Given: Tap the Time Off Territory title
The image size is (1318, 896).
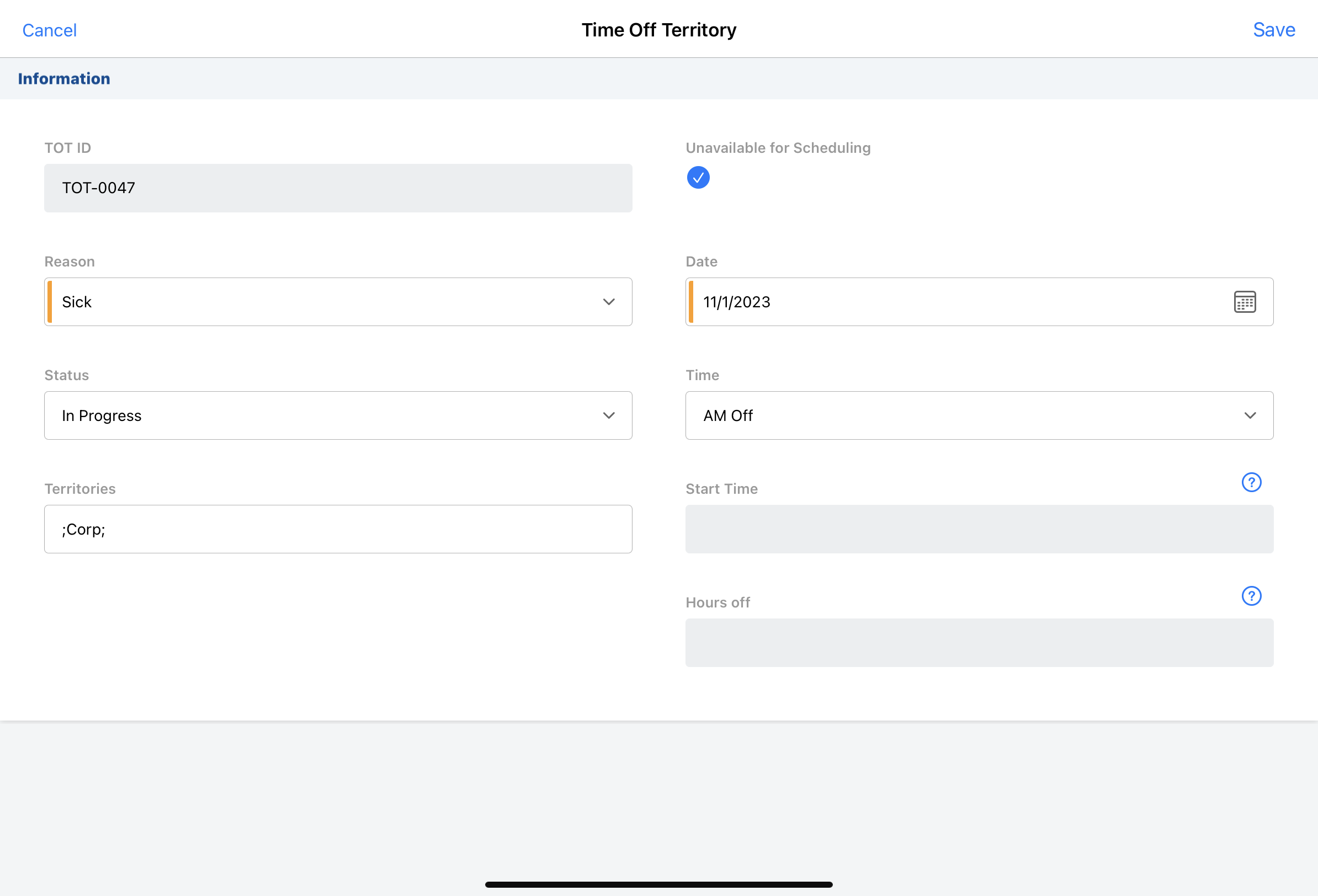Looking at the screenshot, I should tap(658, 29).
